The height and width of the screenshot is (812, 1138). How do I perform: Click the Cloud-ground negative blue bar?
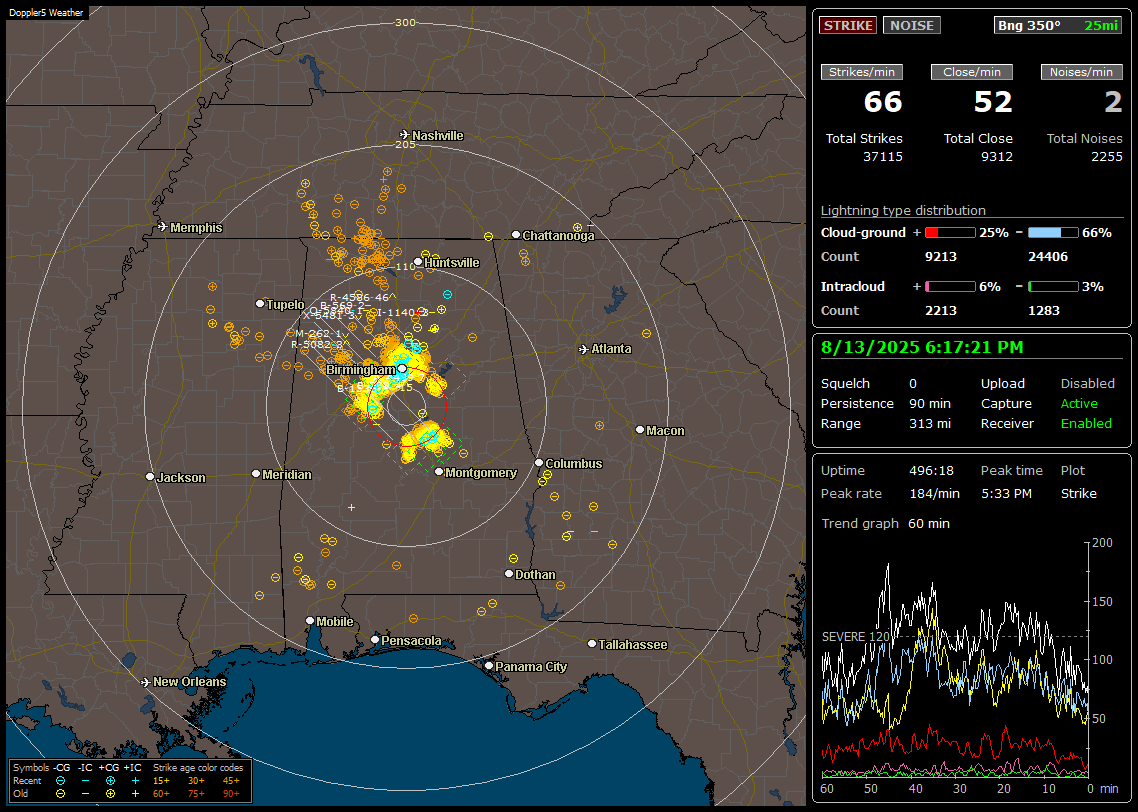click(x=1053, y=233)
